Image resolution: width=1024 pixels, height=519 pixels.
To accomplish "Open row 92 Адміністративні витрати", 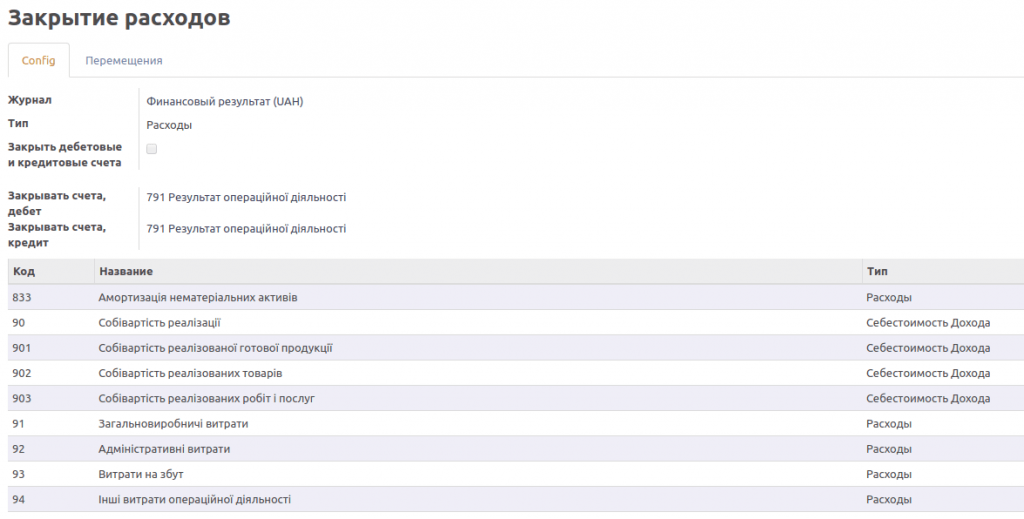I will pyautogui.click(x=516, y=449).
